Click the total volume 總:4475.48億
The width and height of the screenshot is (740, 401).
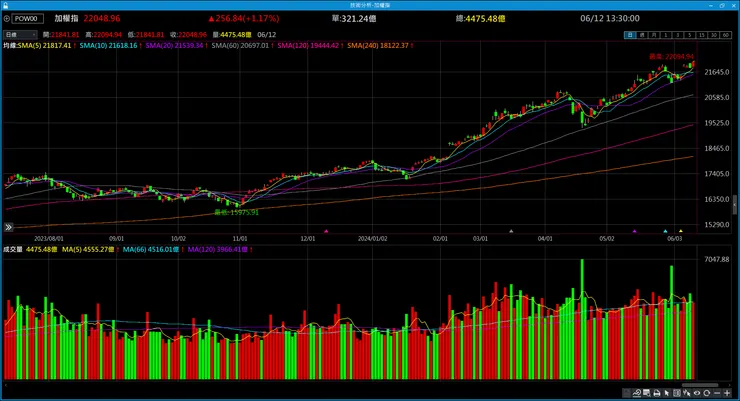coord(480,19)
